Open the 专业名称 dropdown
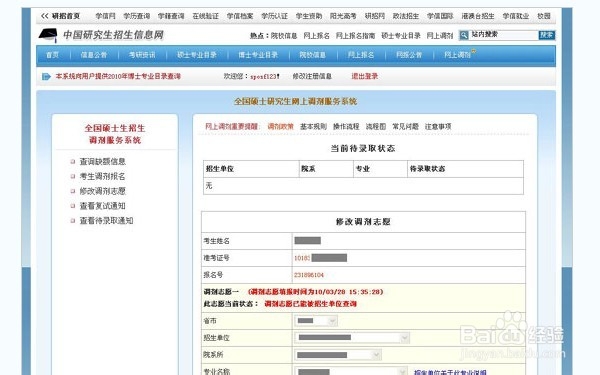The height and width of the screenshot is (375, 600). [x=351, y=371]
